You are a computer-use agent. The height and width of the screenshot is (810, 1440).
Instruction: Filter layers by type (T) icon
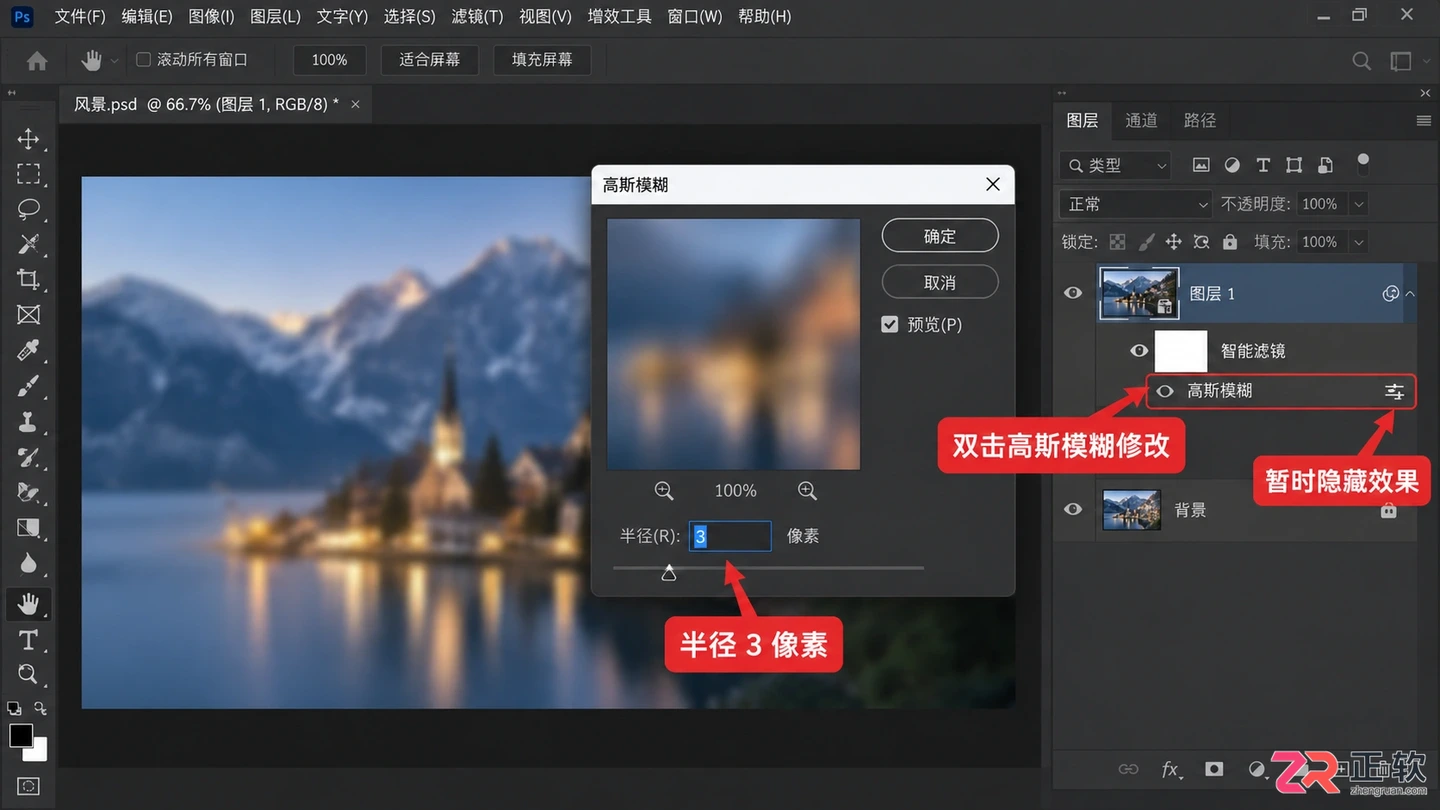click(x=1263, y=165)
